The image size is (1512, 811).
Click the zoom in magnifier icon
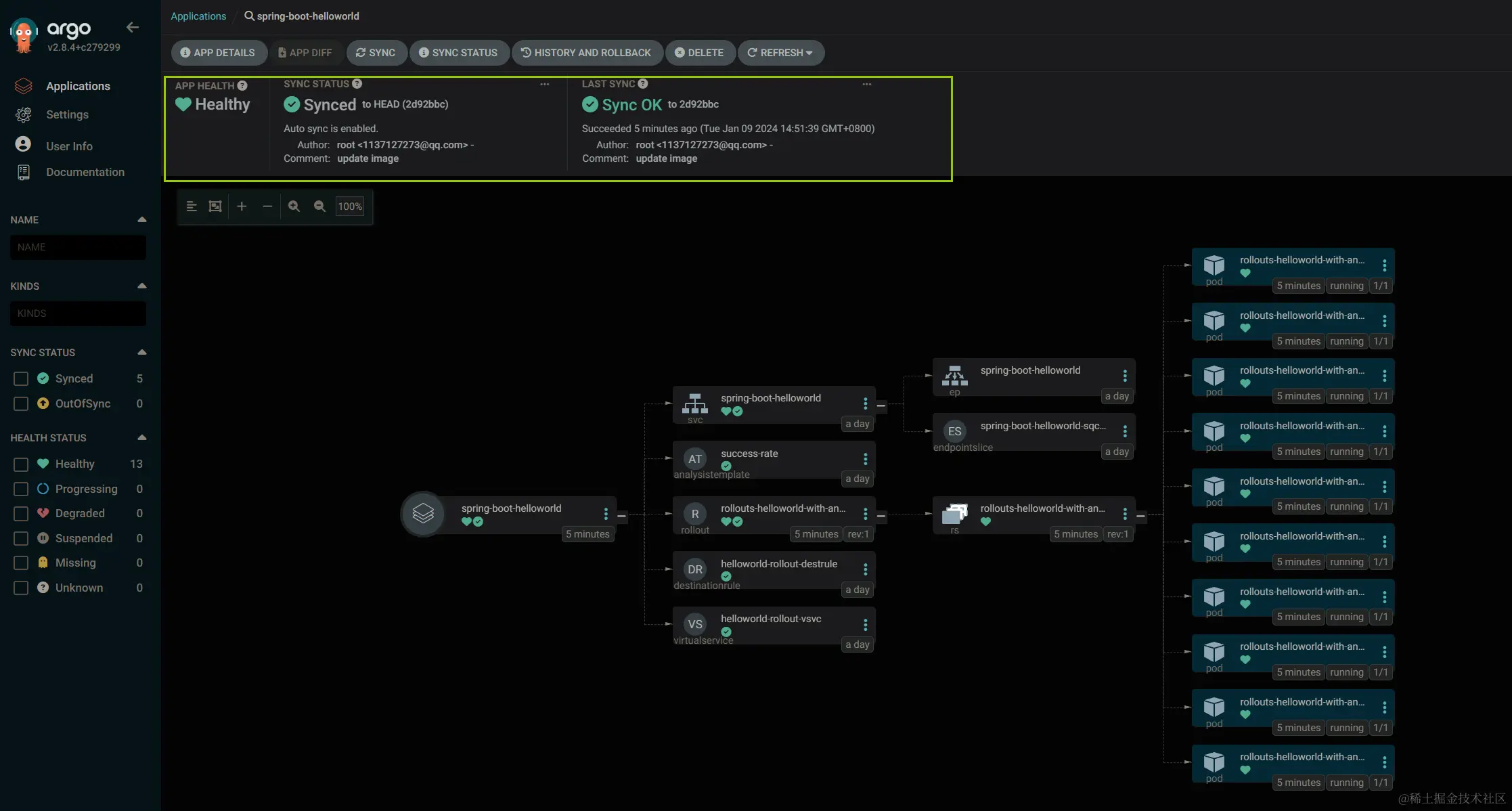[294, 206]
